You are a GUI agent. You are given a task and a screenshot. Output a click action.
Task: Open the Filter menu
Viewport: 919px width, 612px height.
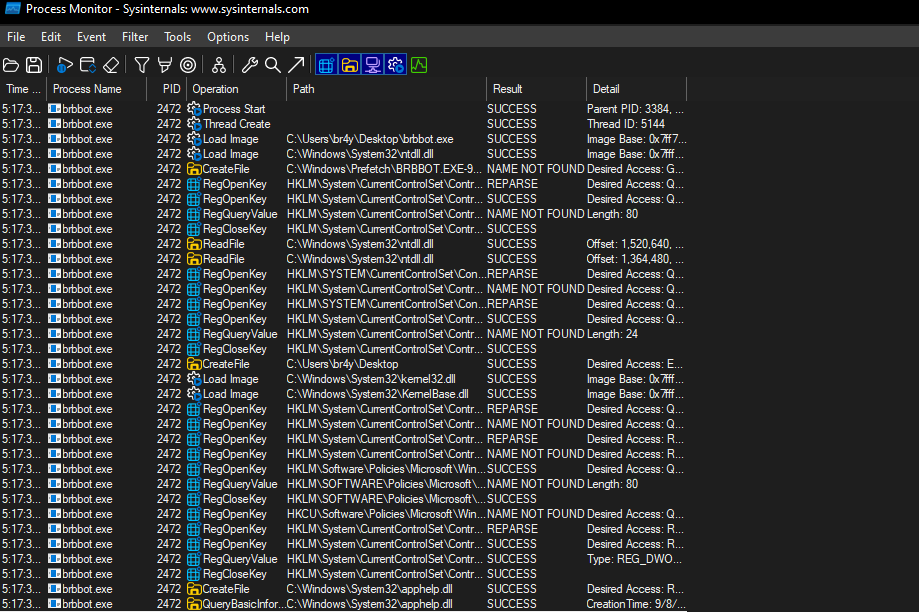pos(135,37)
